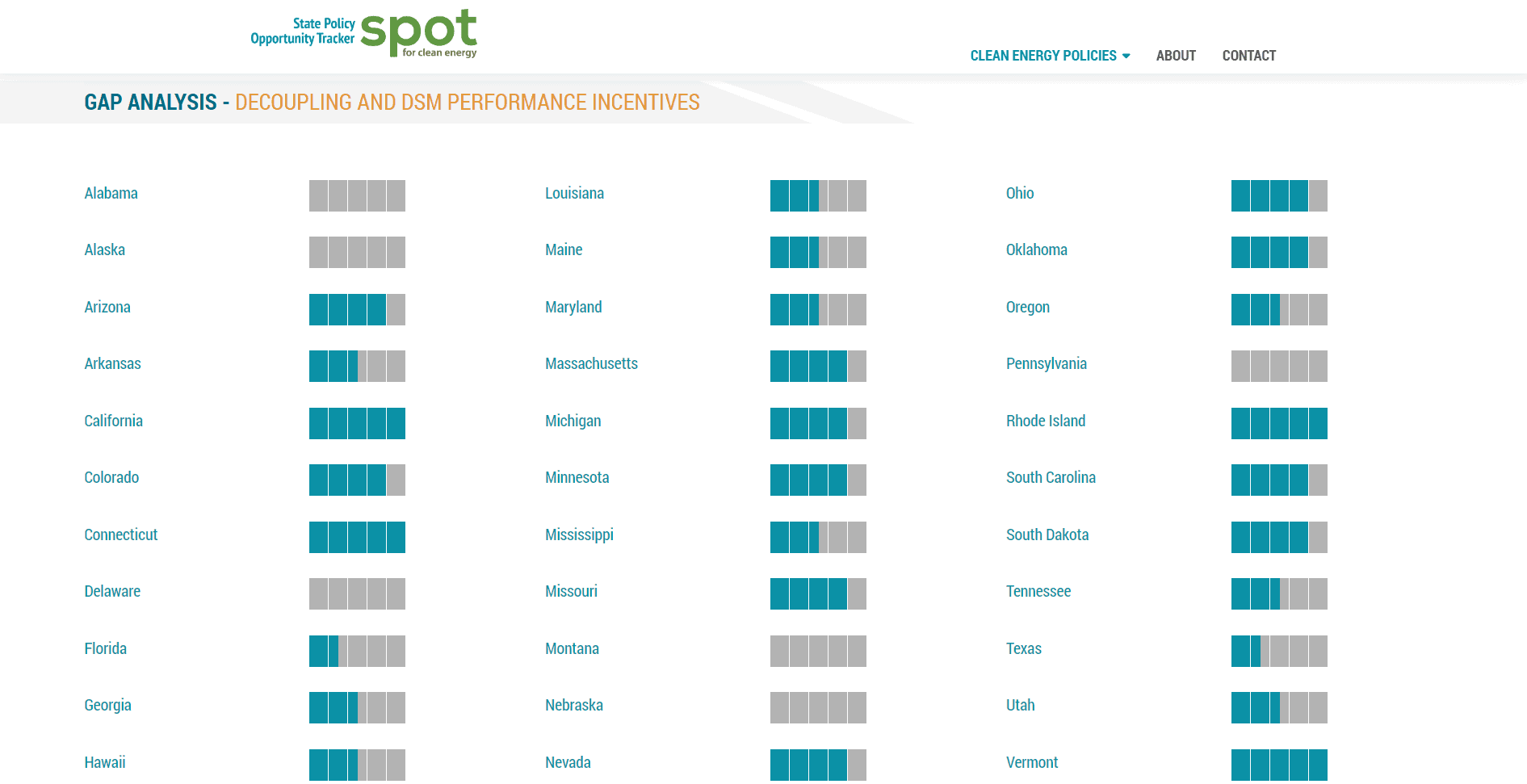The image size is (1527, 784).
Task: Click Texas's gap analysis score bar
Action: point(1278,651)
